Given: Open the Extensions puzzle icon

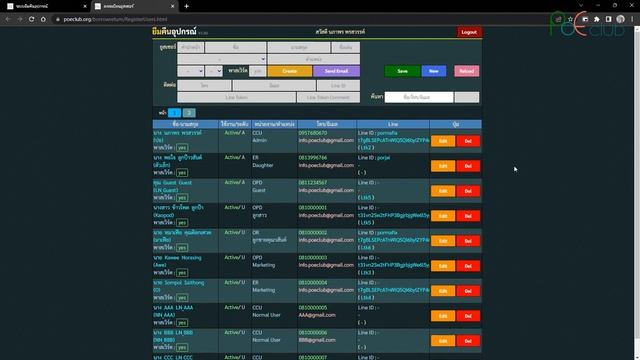Looking at the screenshot, I should pyautogui.click(x=597, y=19).
